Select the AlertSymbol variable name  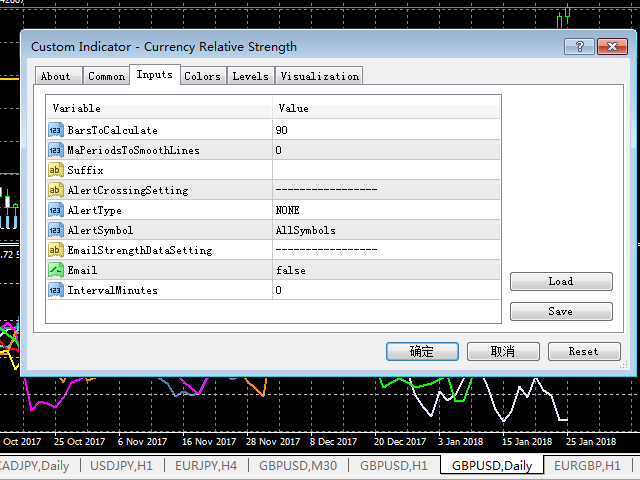(100, 231)
